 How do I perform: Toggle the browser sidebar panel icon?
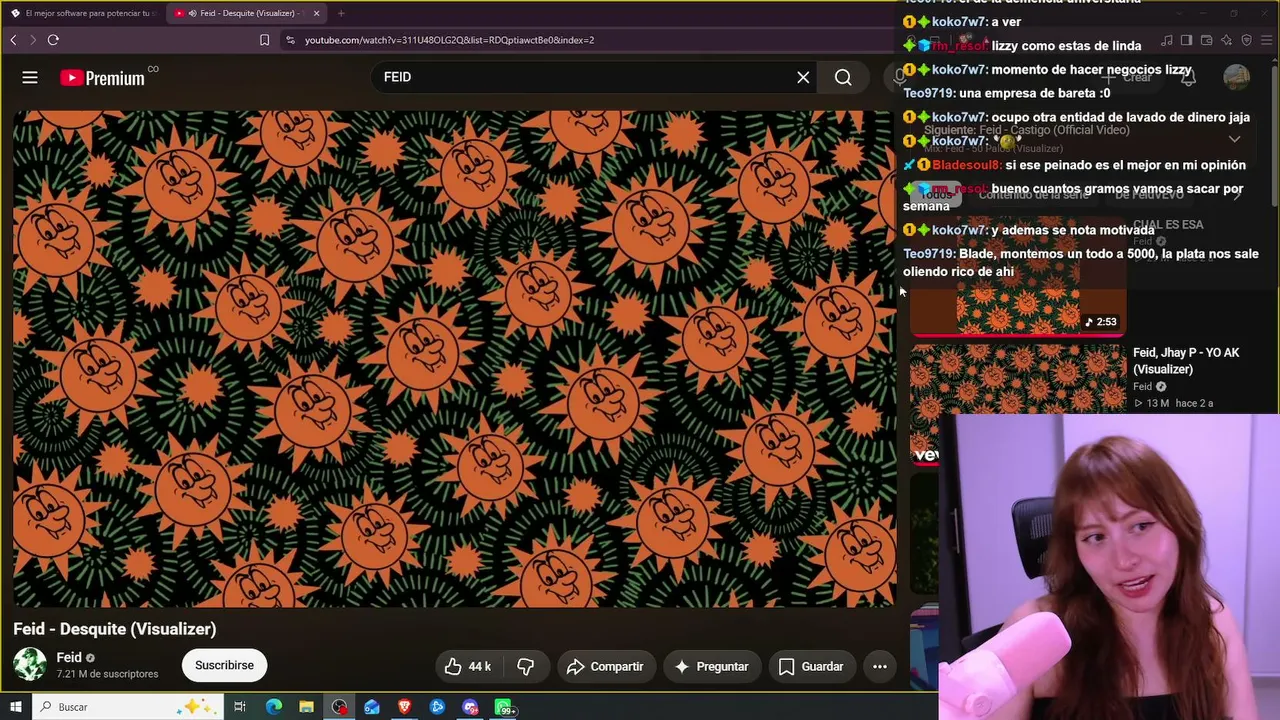[1186, 40]
